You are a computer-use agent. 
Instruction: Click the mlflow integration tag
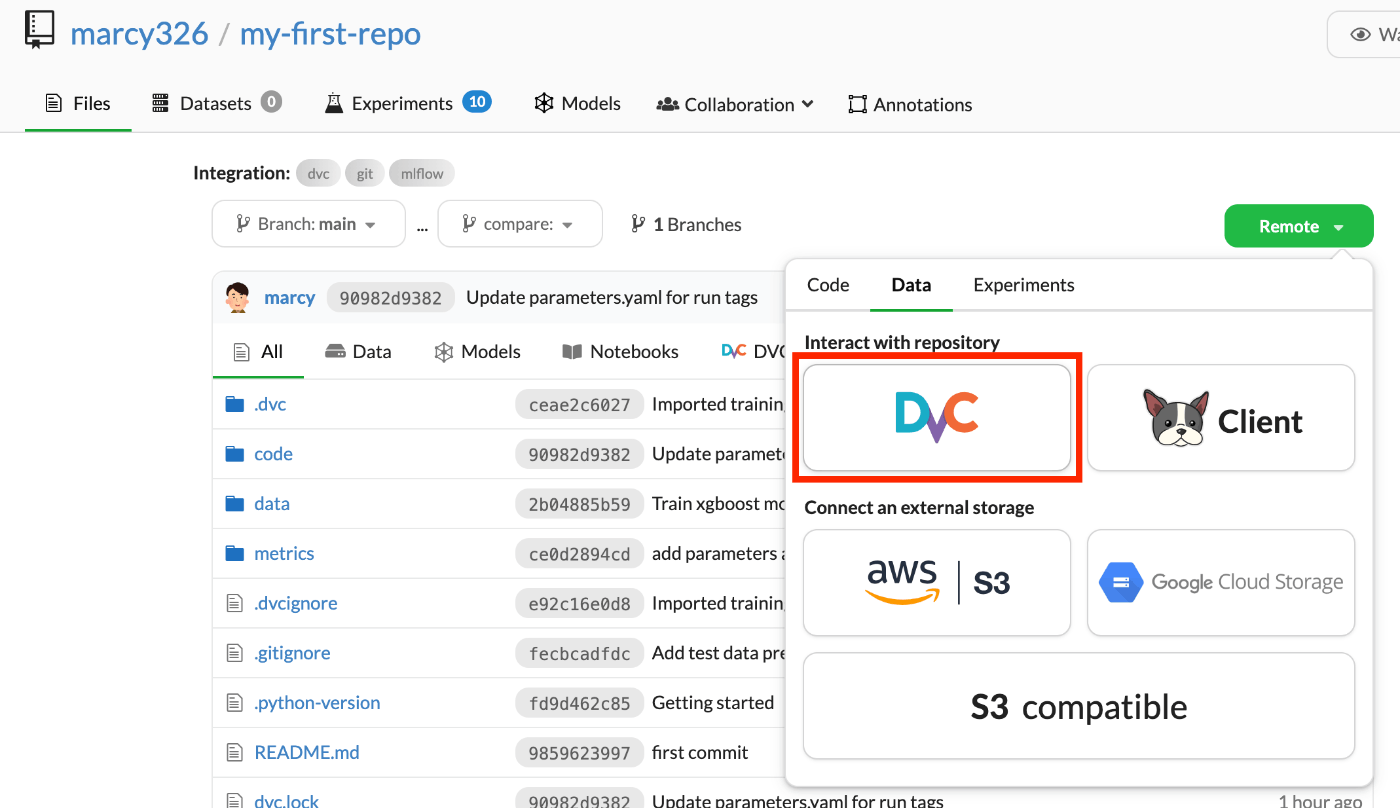(422, 173)
